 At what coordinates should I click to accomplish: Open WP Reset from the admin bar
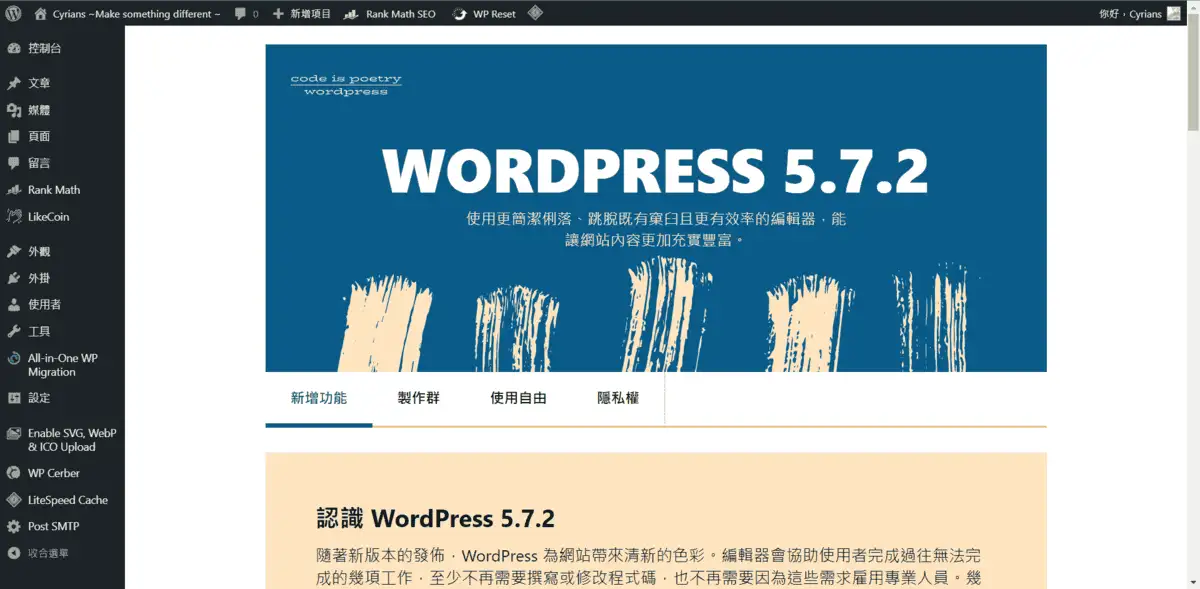[485, 14]
